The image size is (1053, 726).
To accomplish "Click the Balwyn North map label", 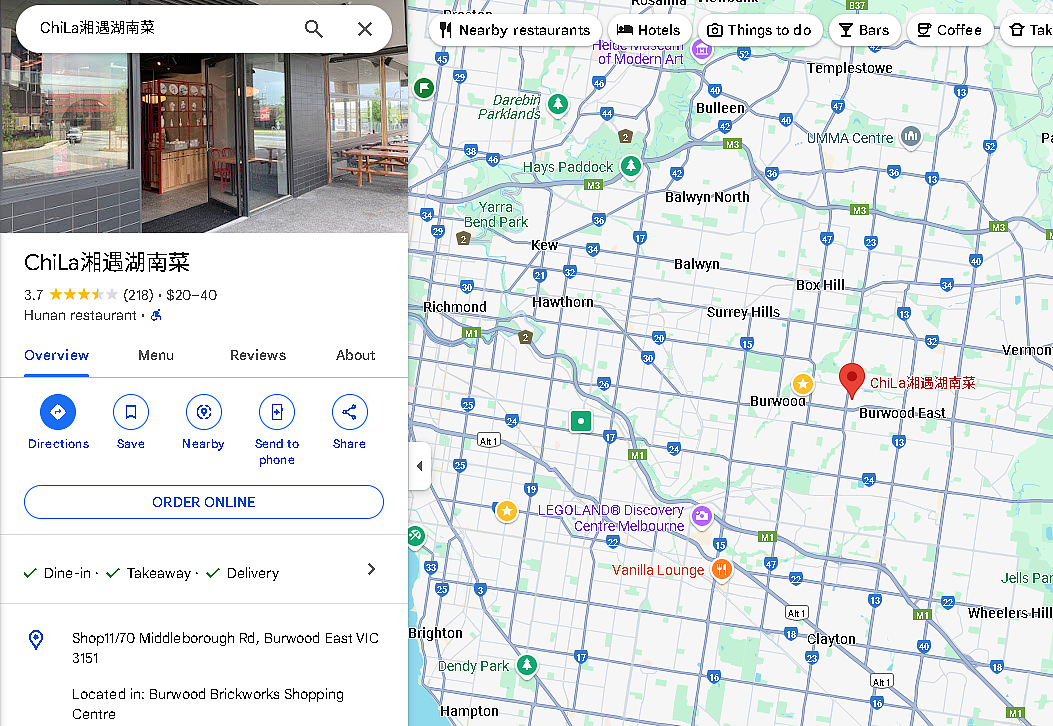I will pyautogui.click(x=707, y=197).
